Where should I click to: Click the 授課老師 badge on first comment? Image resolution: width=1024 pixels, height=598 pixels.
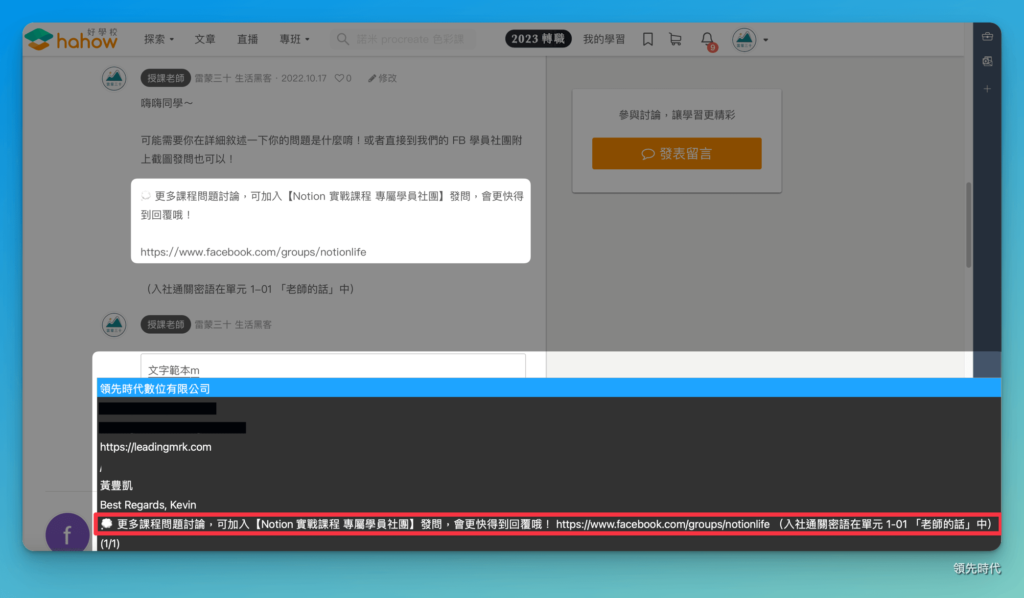pos(165,78)
